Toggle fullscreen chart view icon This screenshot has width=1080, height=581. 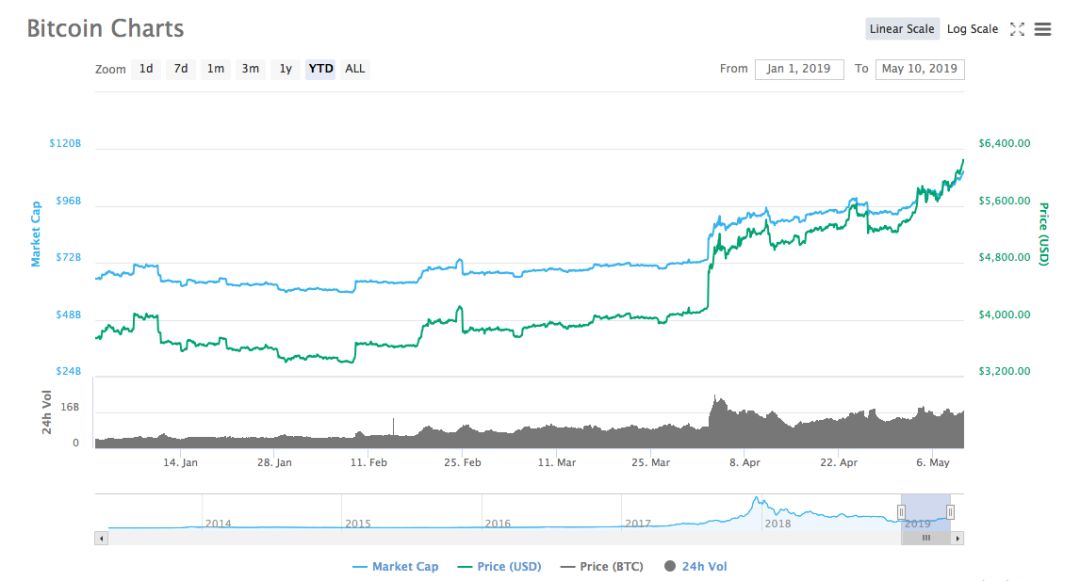click(1017, 29)
